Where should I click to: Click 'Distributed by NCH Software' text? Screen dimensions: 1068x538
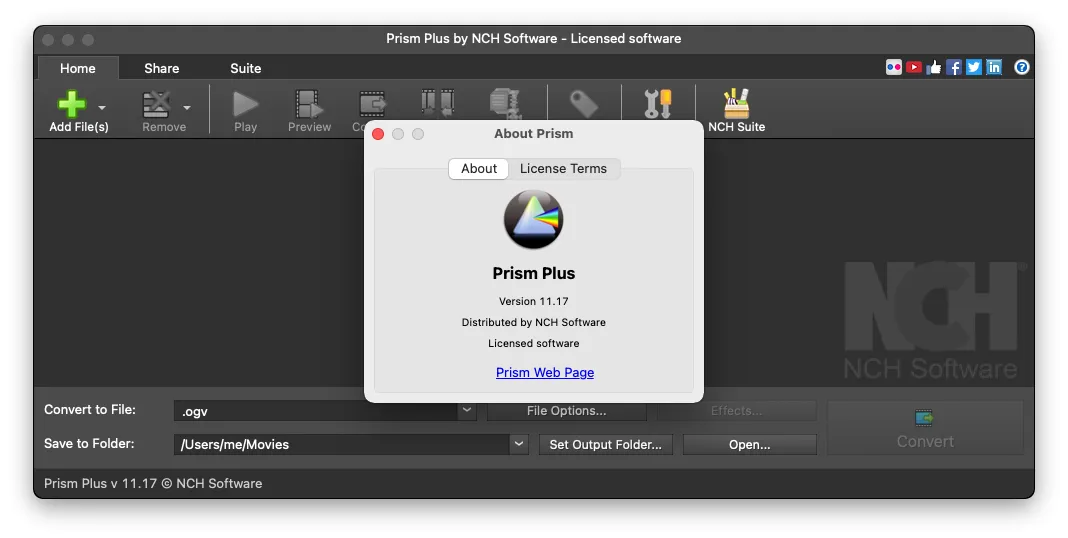pos(533,322)
